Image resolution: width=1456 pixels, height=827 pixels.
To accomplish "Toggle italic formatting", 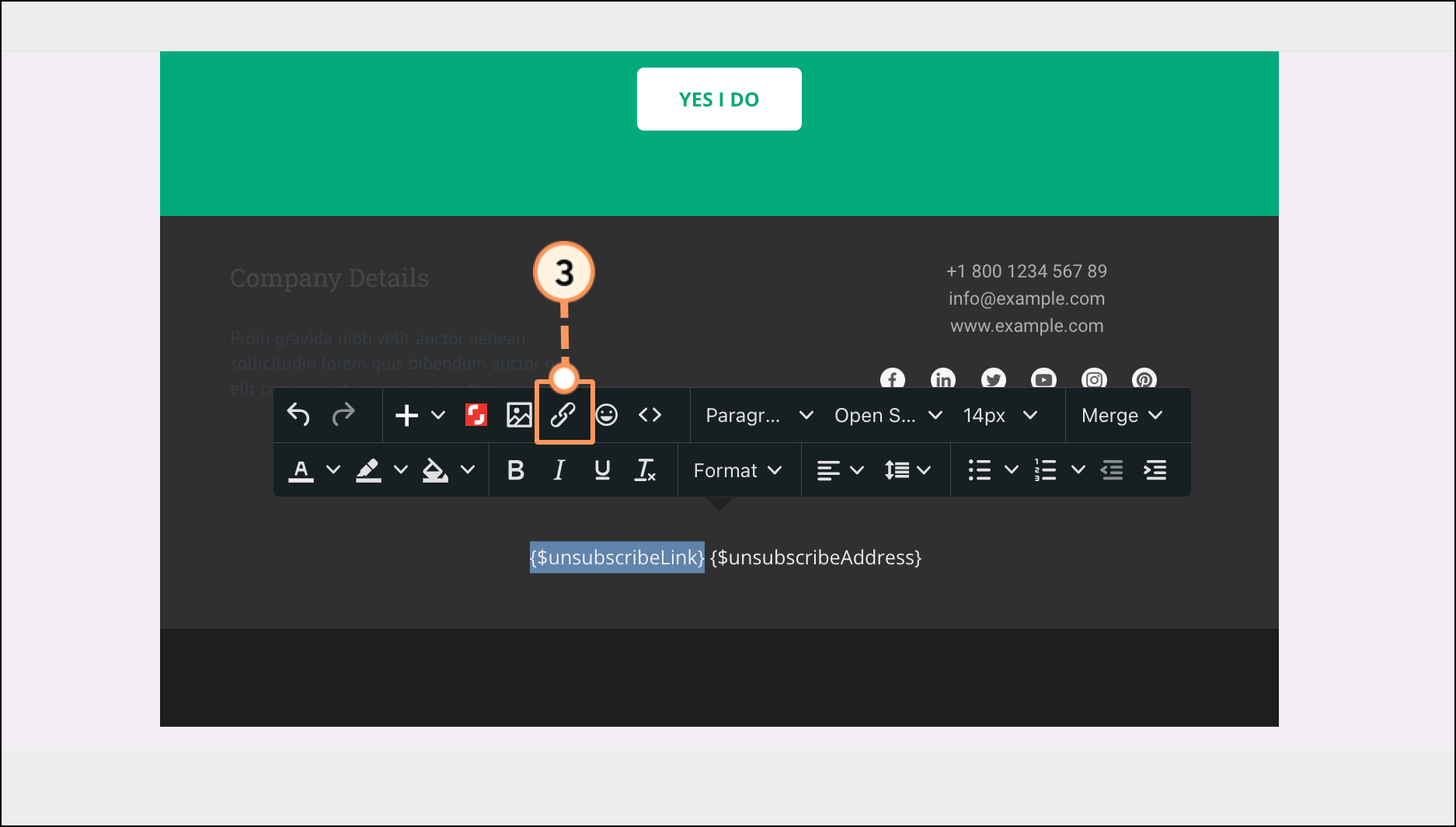I will pyautogui.click(x=559, y=470).
